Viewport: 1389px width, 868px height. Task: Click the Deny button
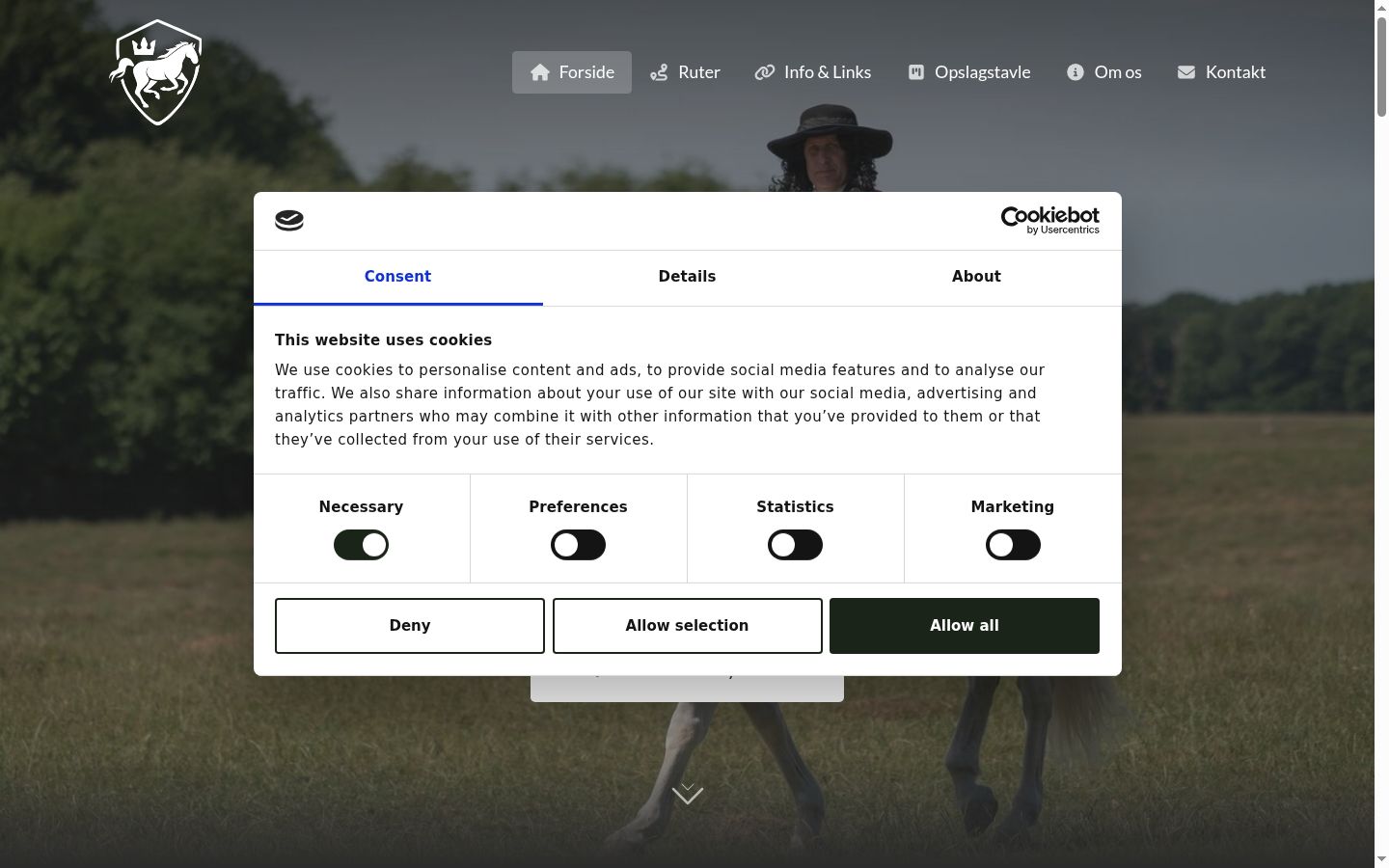[410, 626]
